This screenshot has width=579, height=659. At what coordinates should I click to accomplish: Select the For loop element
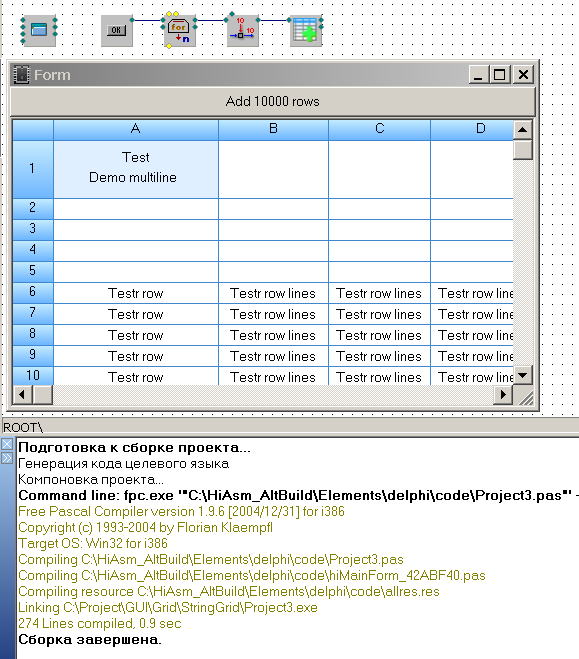coord(179,31)
